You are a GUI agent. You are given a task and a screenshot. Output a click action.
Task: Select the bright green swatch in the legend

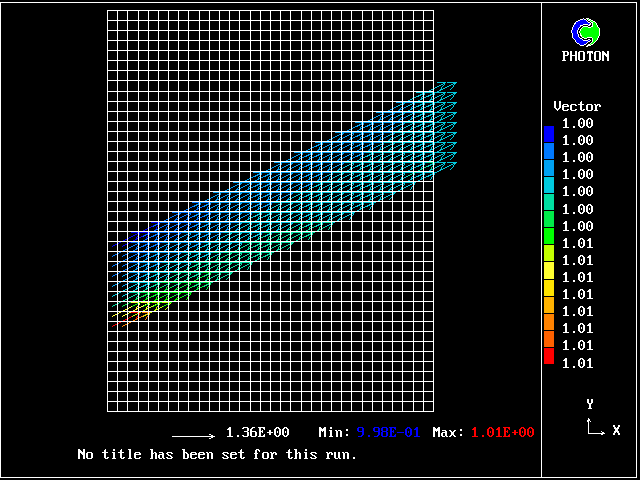click(548, 236)
